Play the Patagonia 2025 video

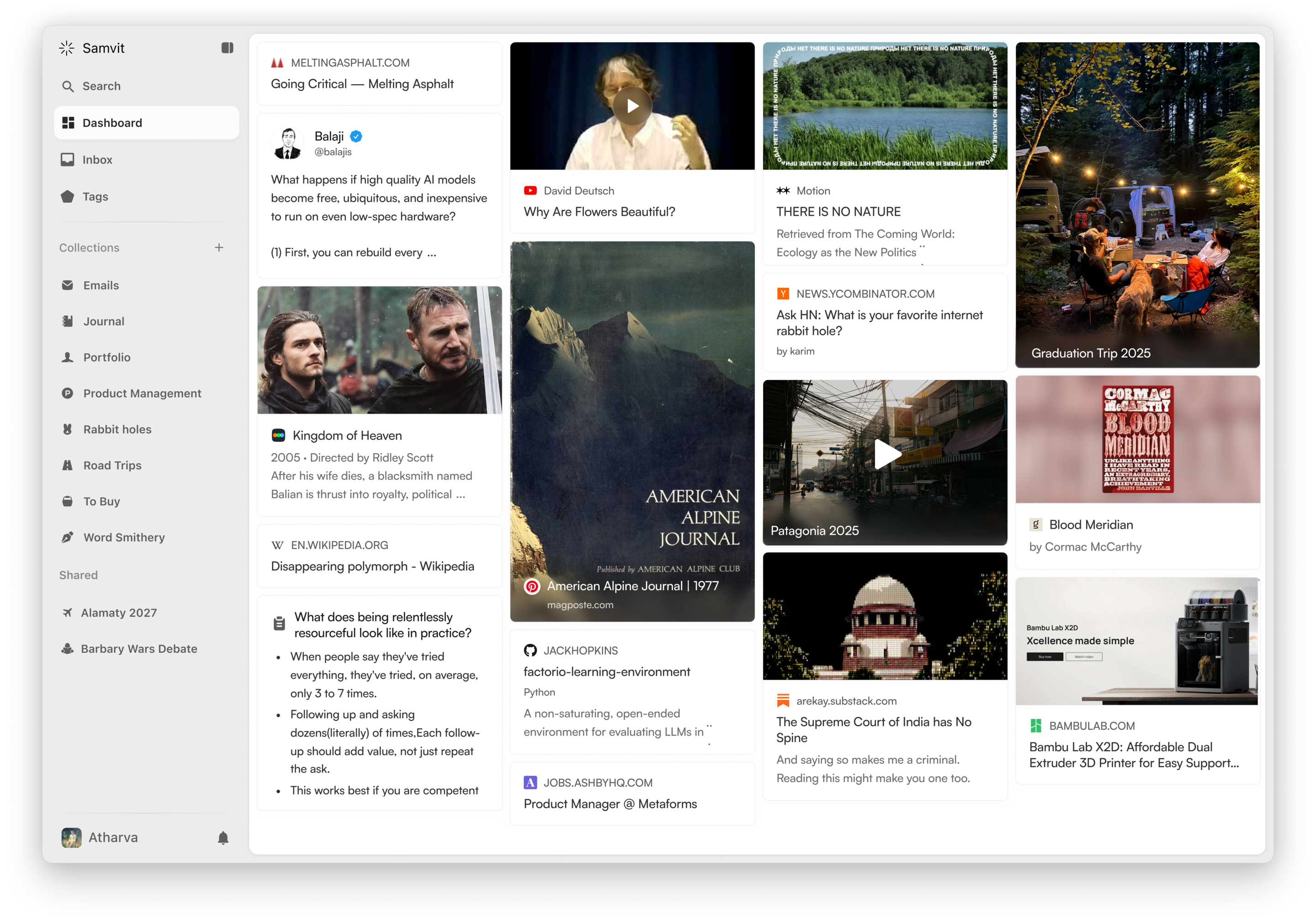pos(887,455)
